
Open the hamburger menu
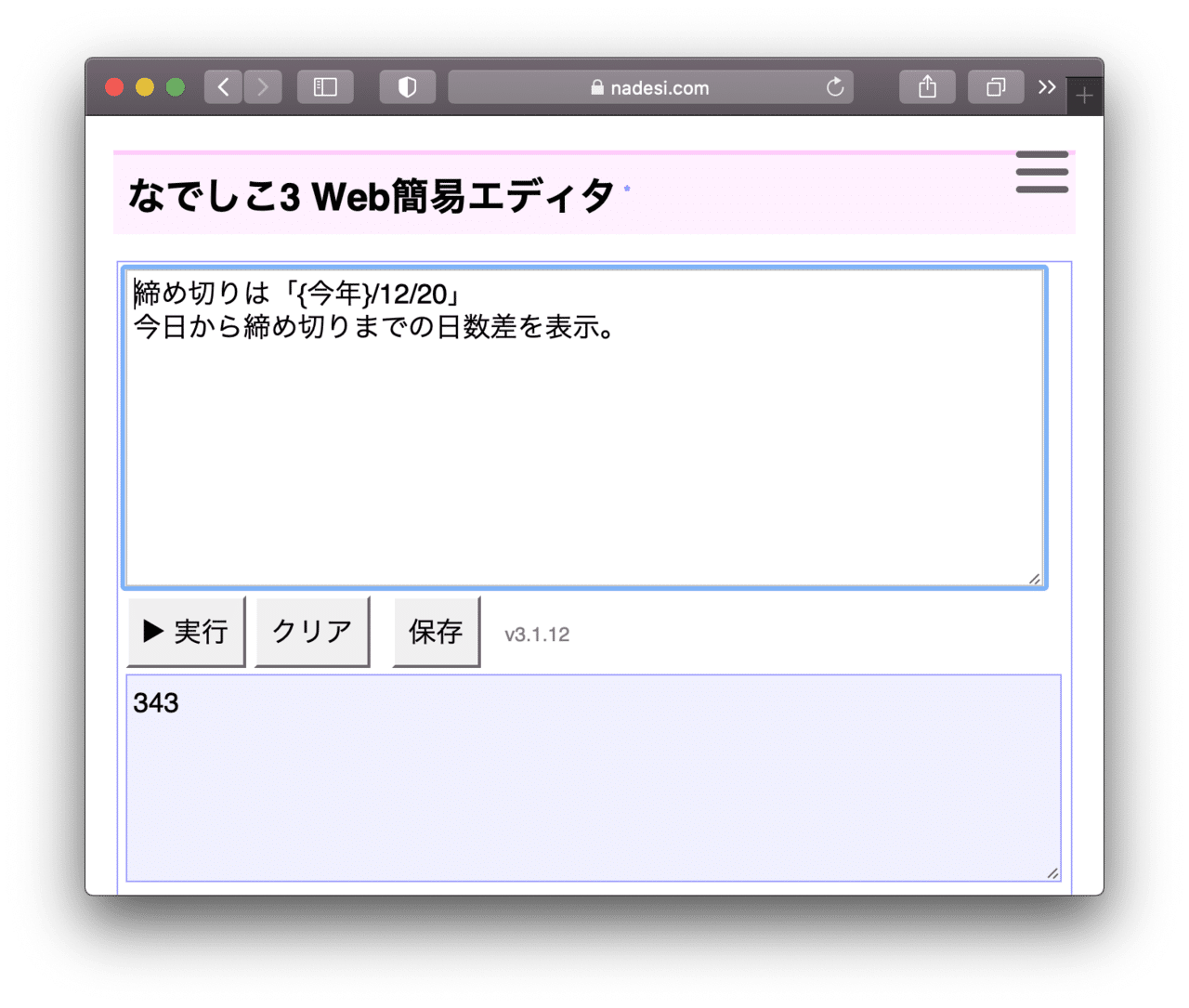coord(1041,172)
